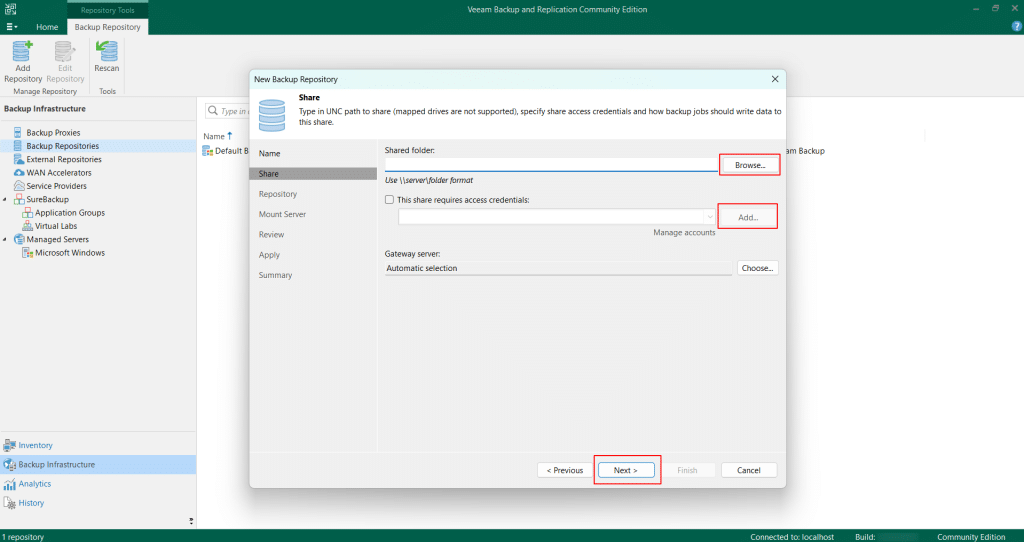
Task: Click 'Connected to: localhost' in status bar
Action: pyautogui.click(x=792, y=537)
